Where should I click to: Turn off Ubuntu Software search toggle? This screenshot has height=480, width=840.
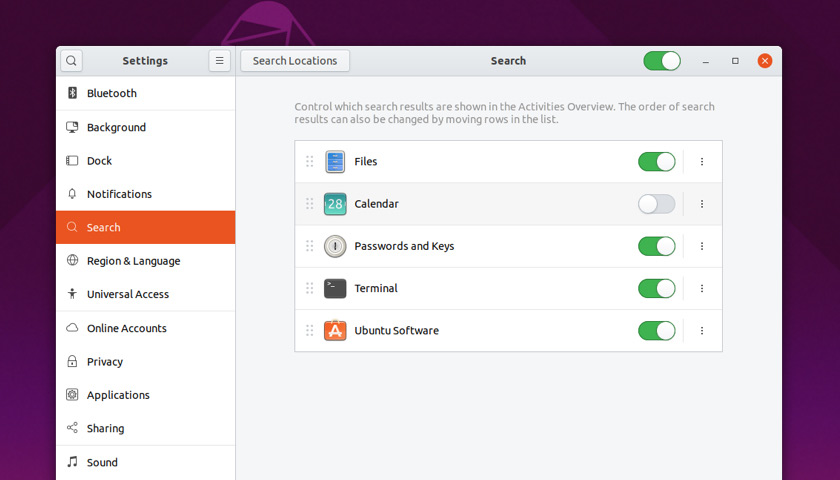pos(657,331)
